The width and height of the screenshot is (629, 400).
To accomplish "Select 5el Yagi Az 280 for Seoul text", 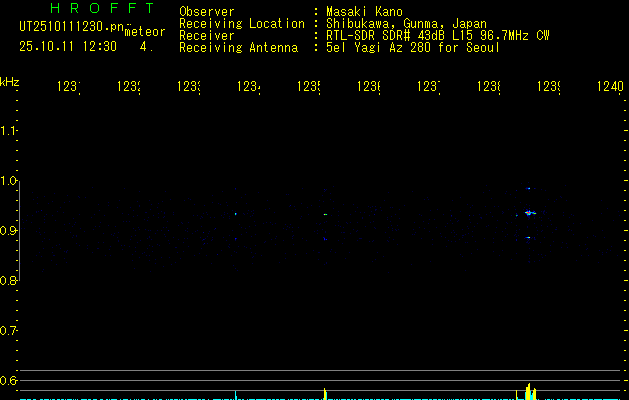I will tap(413, 48).
